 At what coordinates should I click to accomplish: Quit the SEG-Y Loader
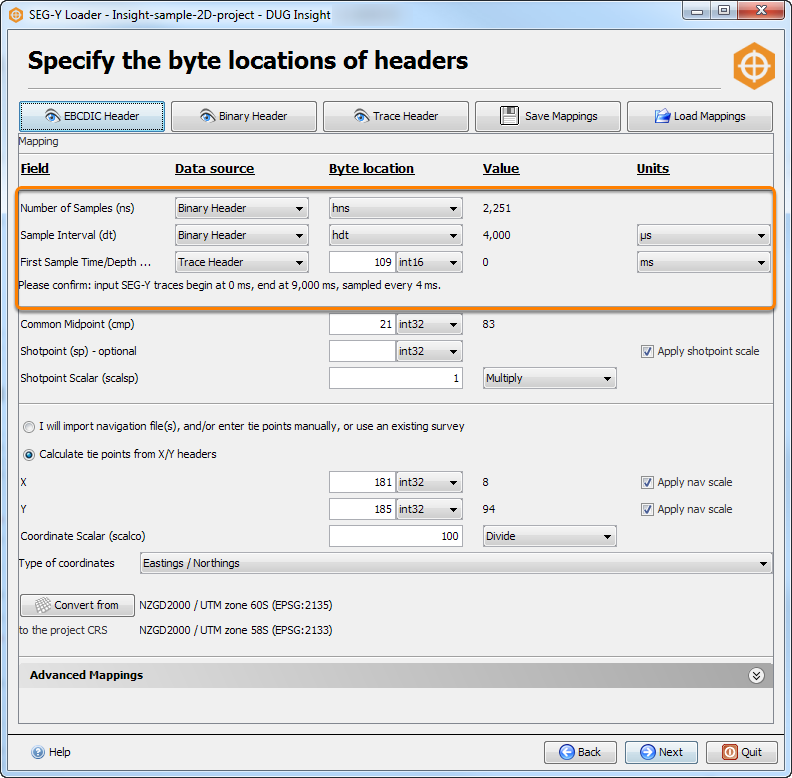741,753
